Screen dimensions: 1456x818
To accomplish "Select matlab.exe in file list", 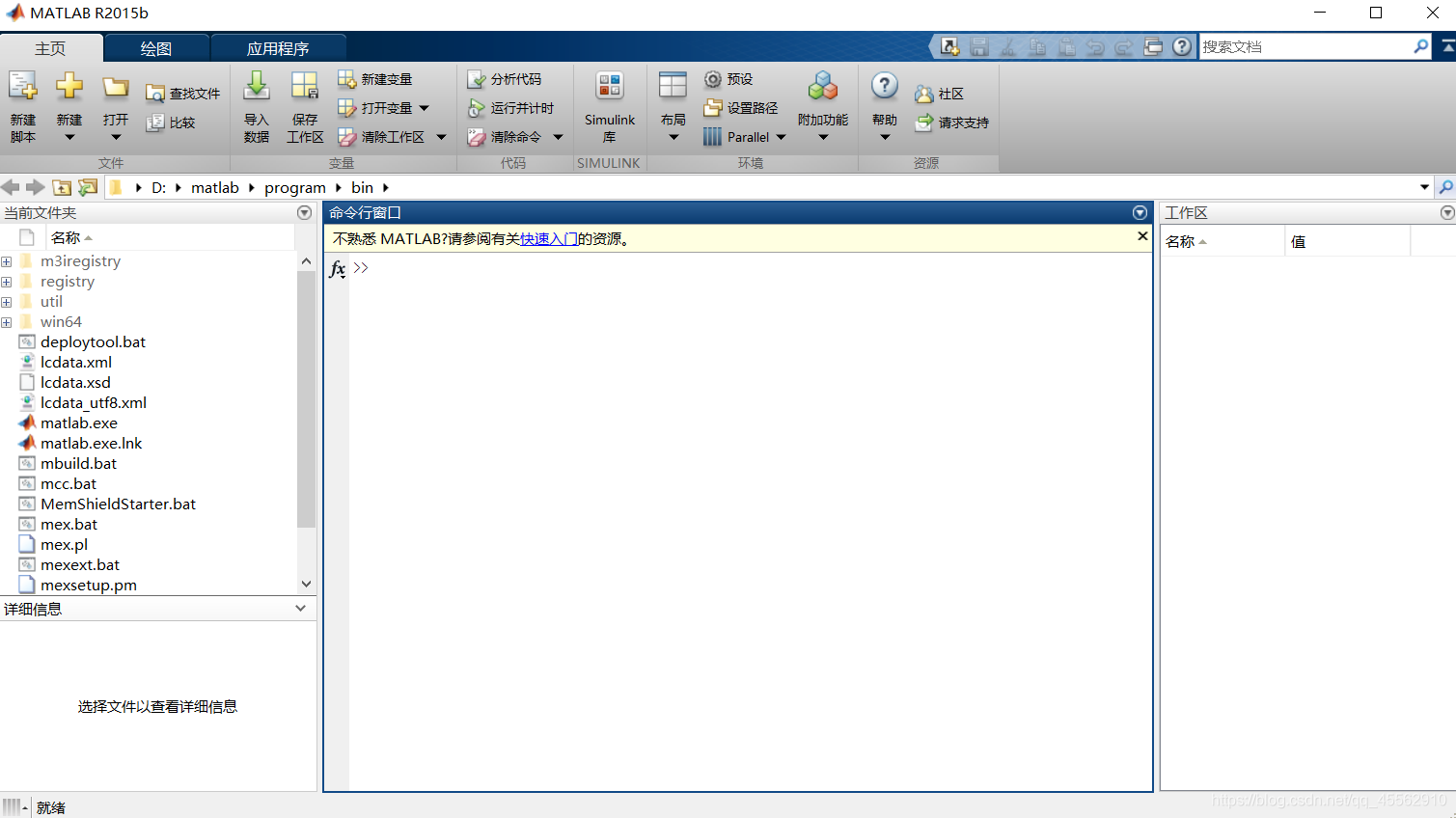I will point(79,423).
